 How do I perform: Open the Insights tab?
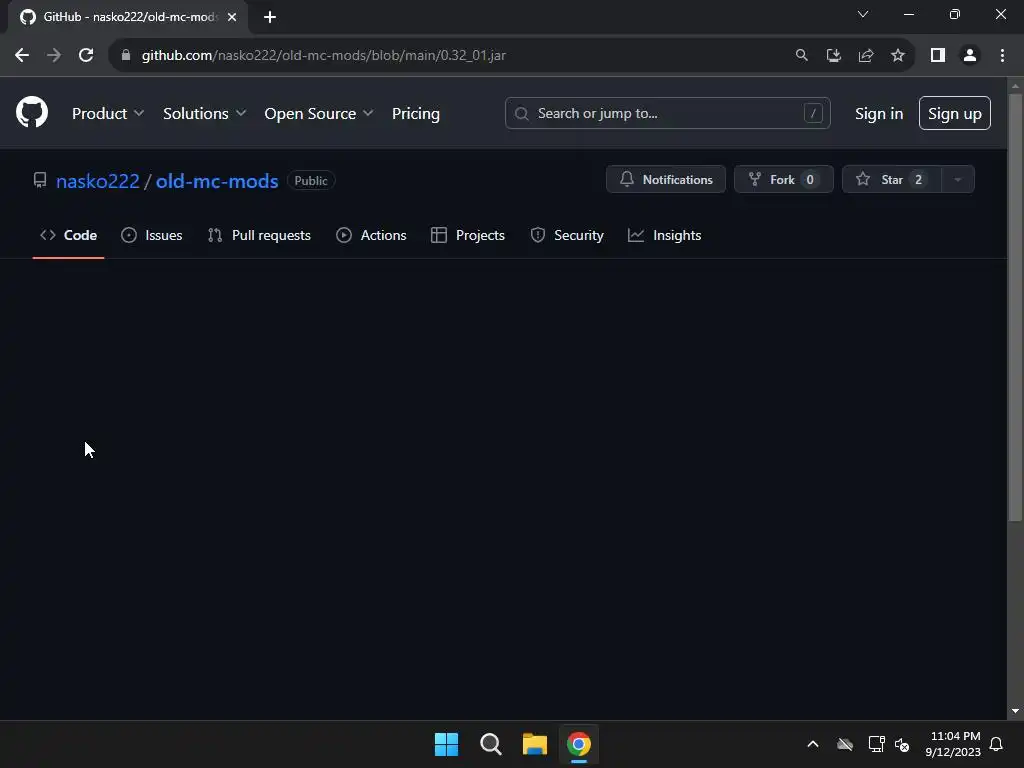(665, 235)
